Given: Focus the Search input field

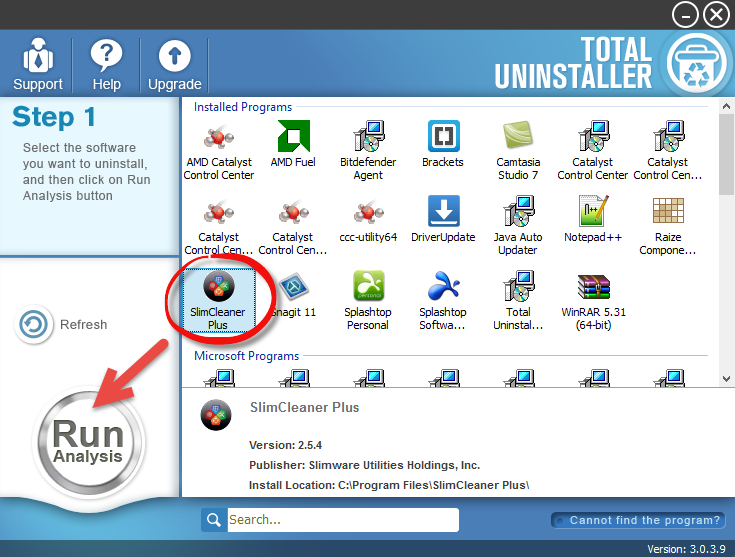Looking at the screenshot, I should [x=343, y=519].
